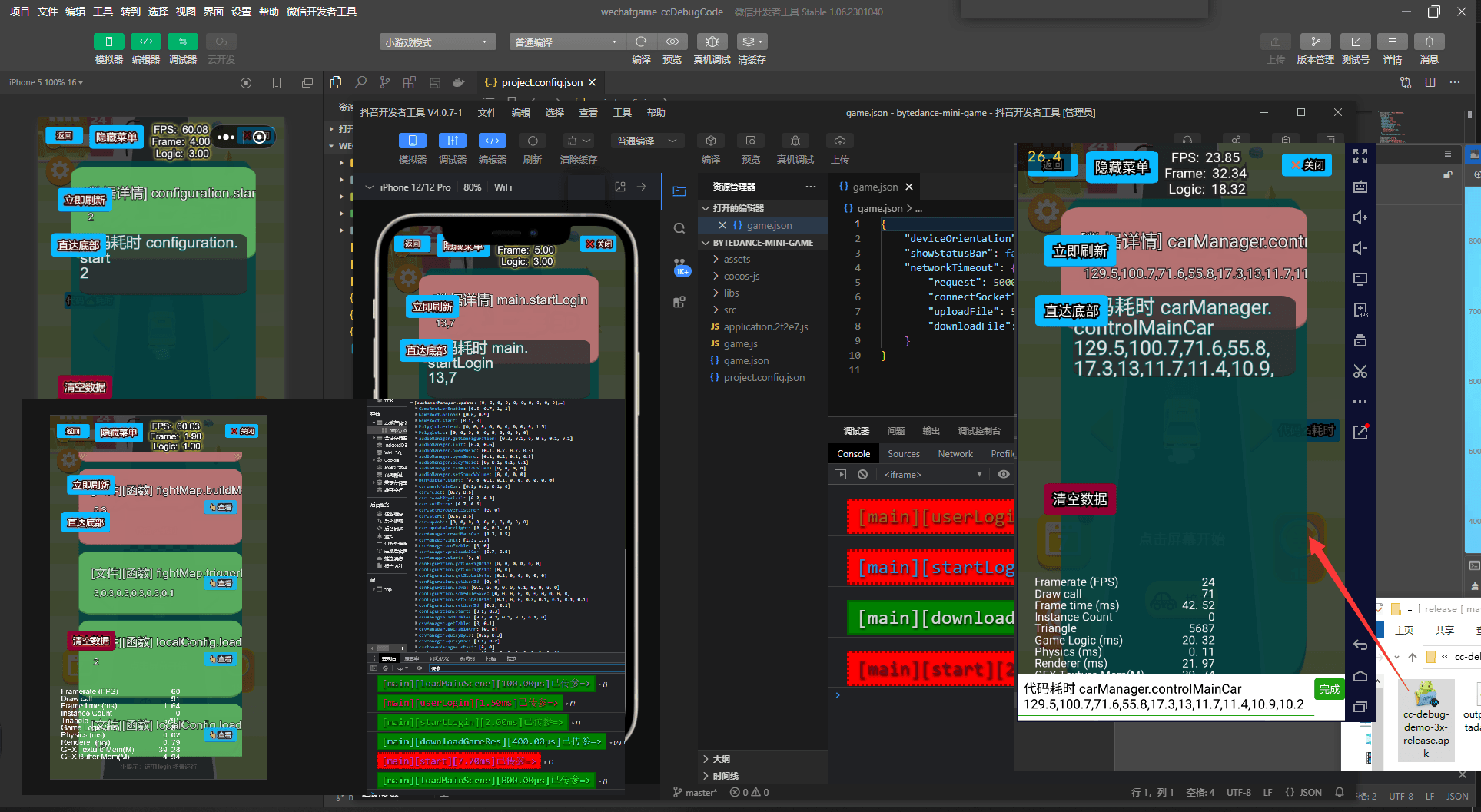Open the WeChat 详情 details icon
This screenshot has height=812, width=1481.
tap(1392, 41)
